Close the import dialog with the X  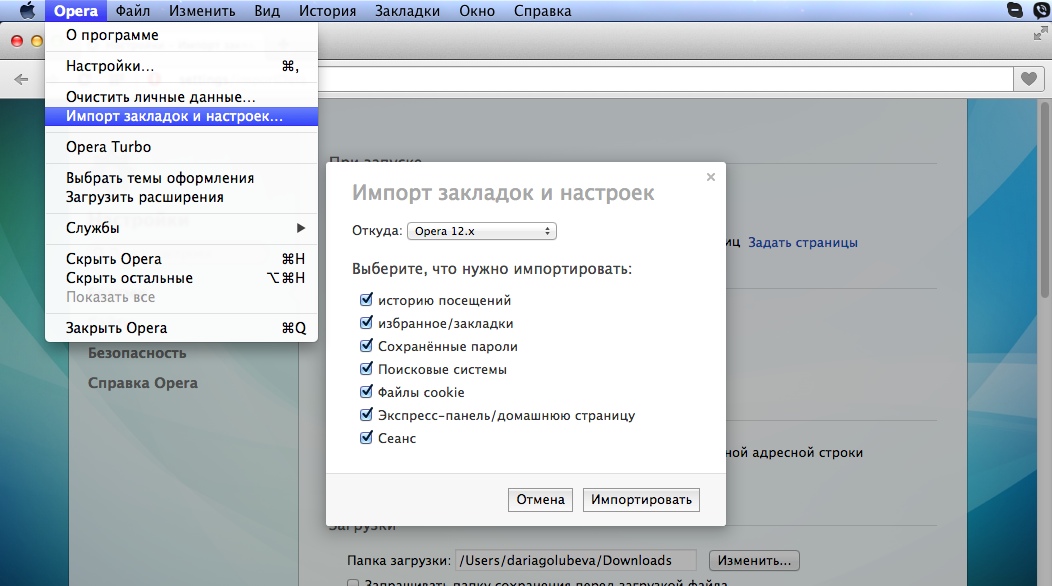click(711, 177)
